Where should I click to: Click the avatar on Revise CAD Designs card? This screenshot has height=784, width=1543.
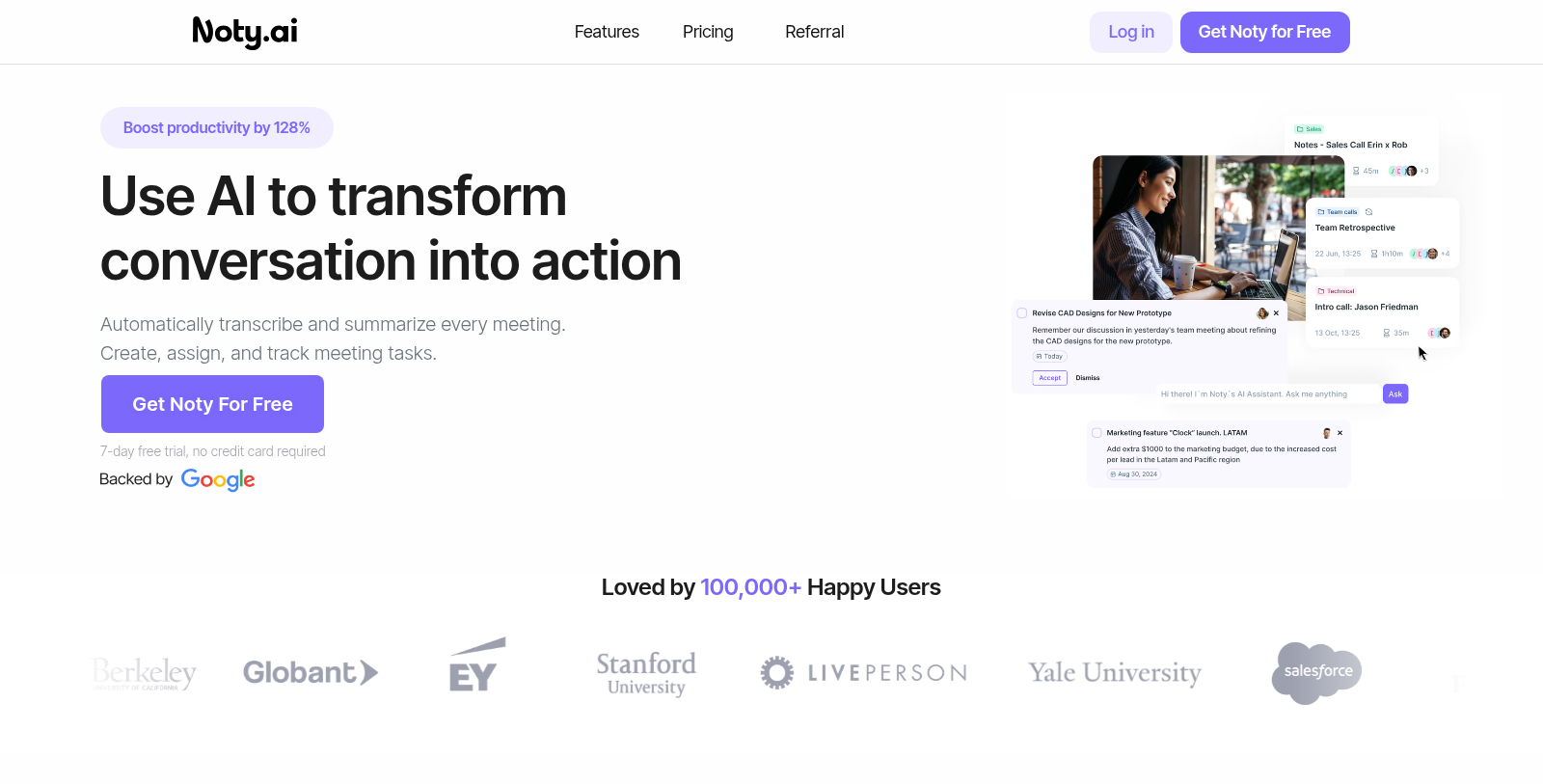point(1262,313)
